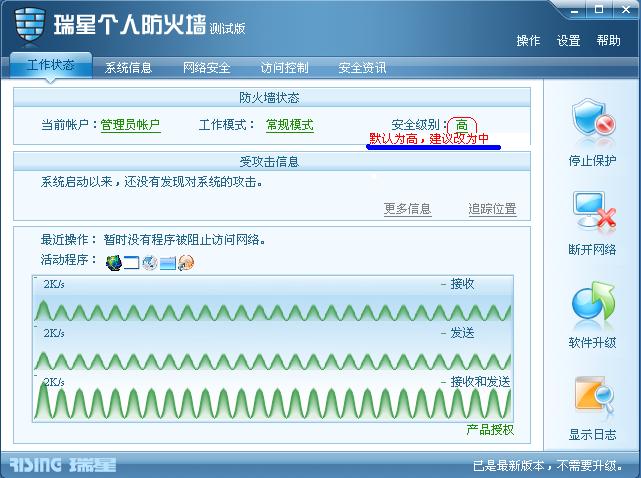This screenshot has height=478, width=641.
Task: Click the 停止保护 label text
Action: point(592,161)
